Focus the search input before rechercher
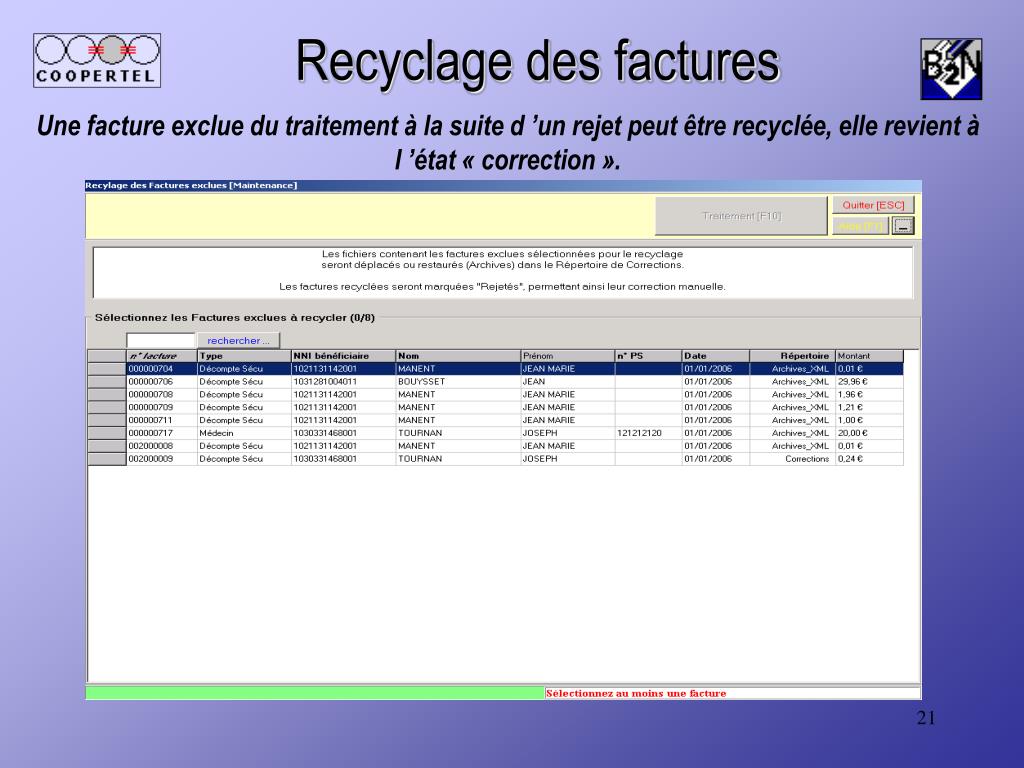 (x=161, y=340)
